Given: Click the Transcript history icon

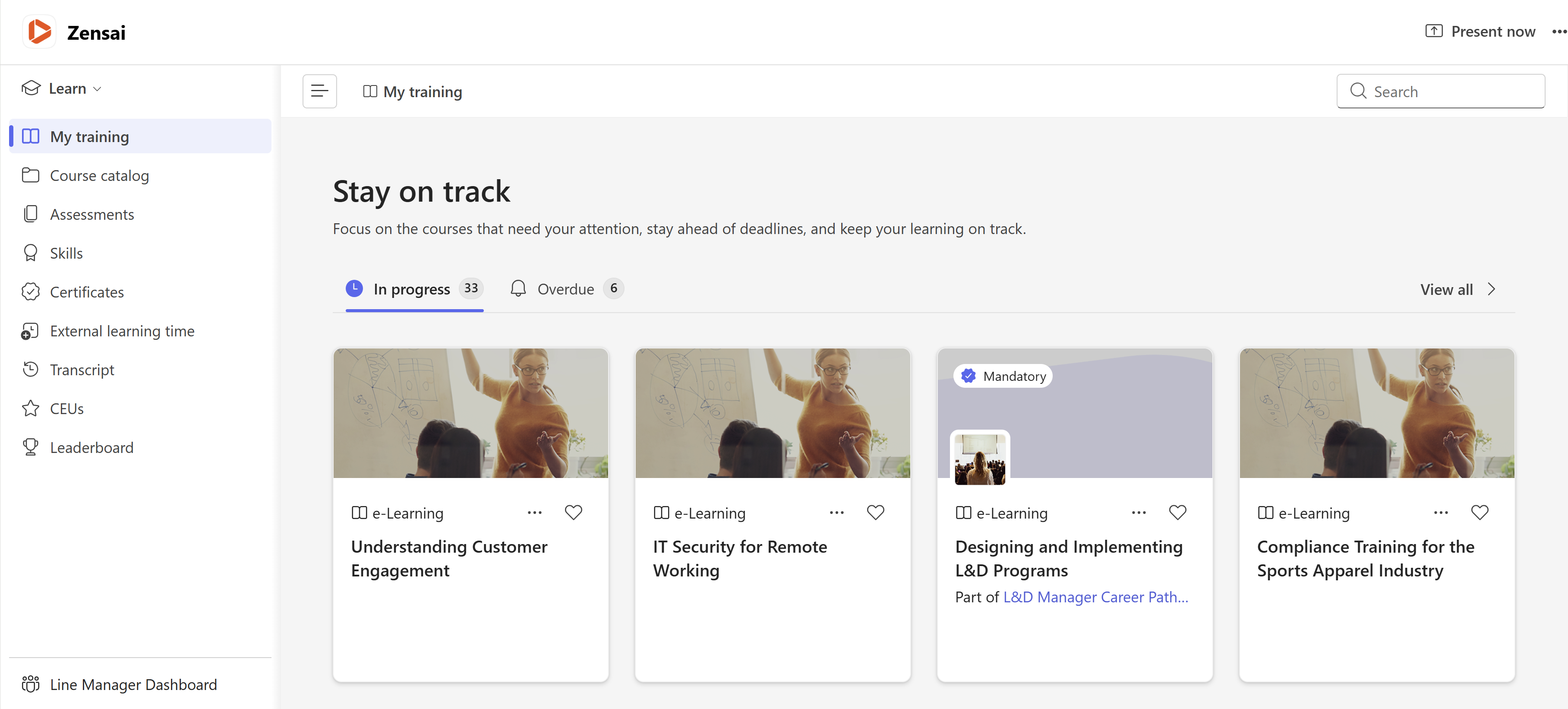Looking at the screenshot, I should (31, 369).
